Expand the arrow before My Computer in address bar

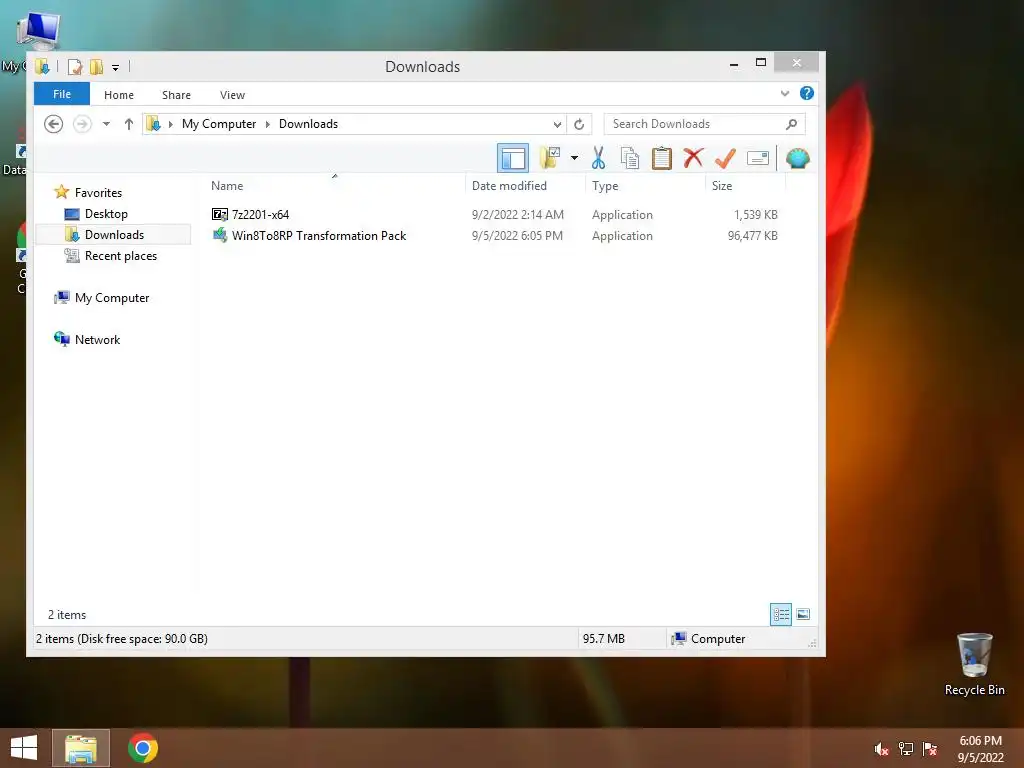(170, 123)
